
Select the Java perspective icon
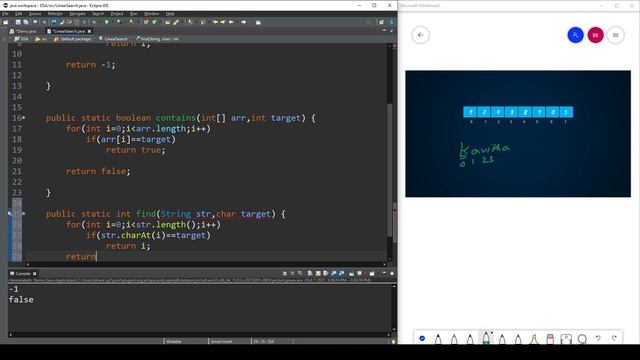(x=391, y=22)
